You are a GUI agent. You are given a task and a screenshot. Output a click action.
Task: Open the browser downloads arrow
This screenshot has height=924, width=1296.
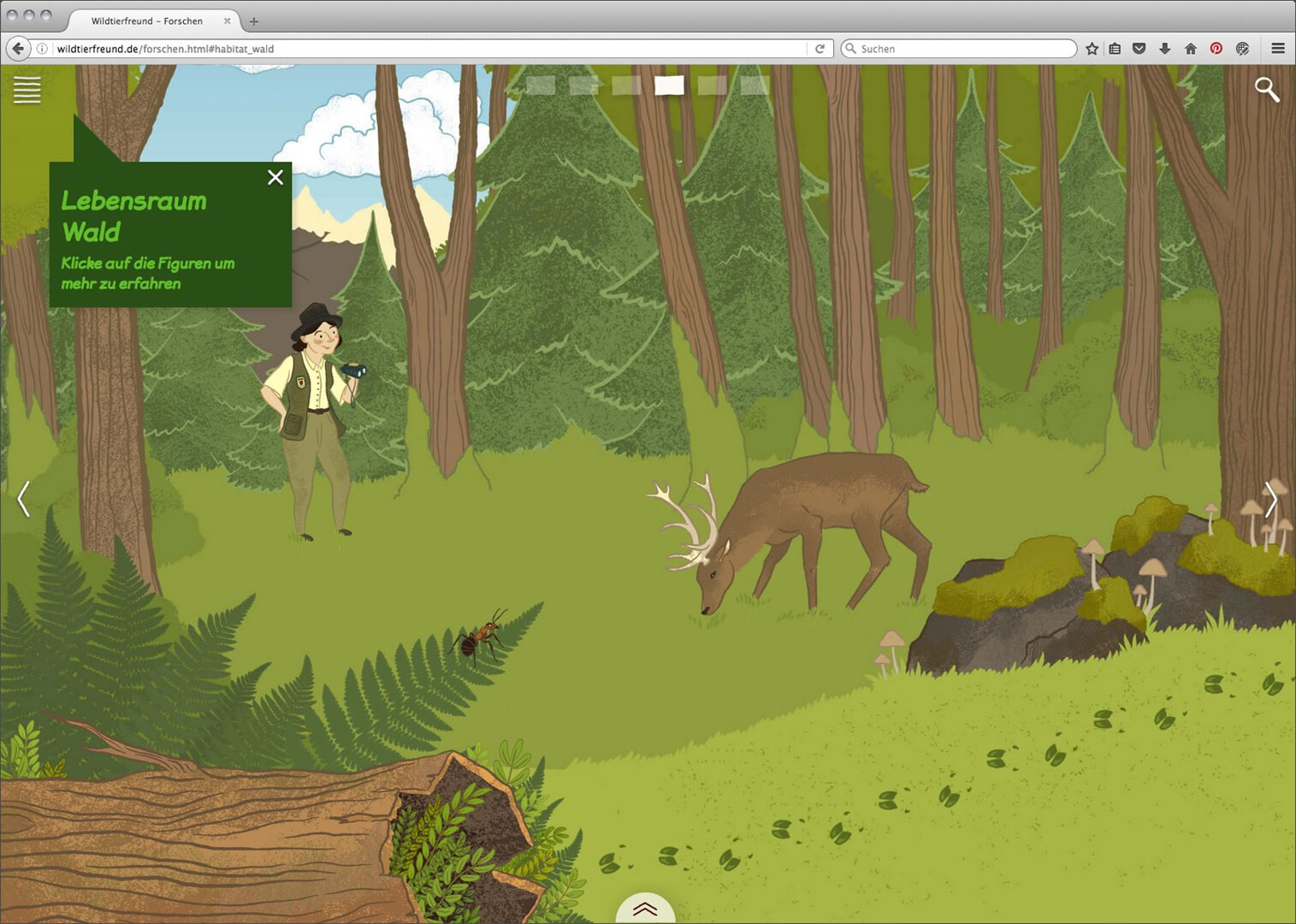pyautogui.click(x=1164, y=49)
